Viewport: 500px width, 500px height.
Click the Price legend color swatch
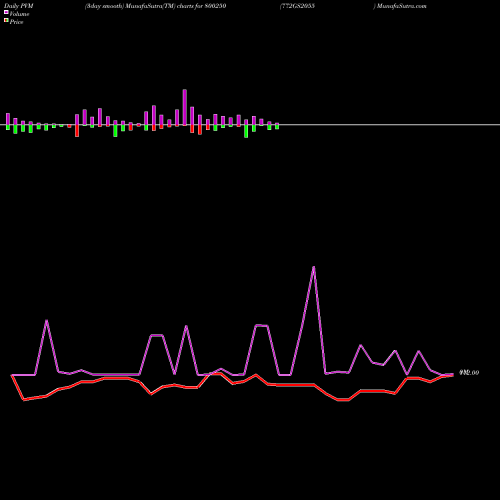6,21
